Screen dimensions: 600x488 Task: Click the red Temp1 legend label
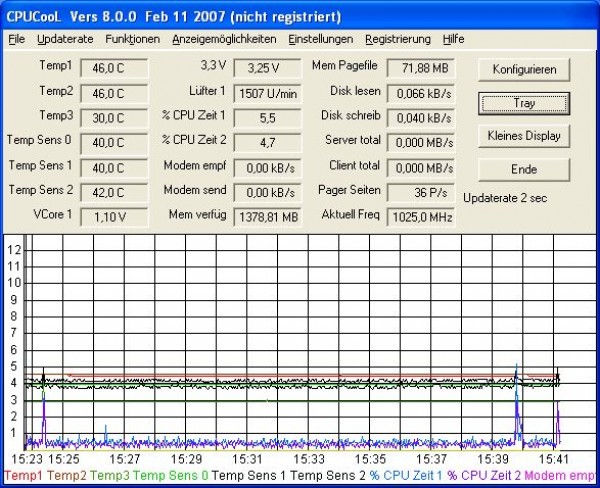(x=22, y=476)
